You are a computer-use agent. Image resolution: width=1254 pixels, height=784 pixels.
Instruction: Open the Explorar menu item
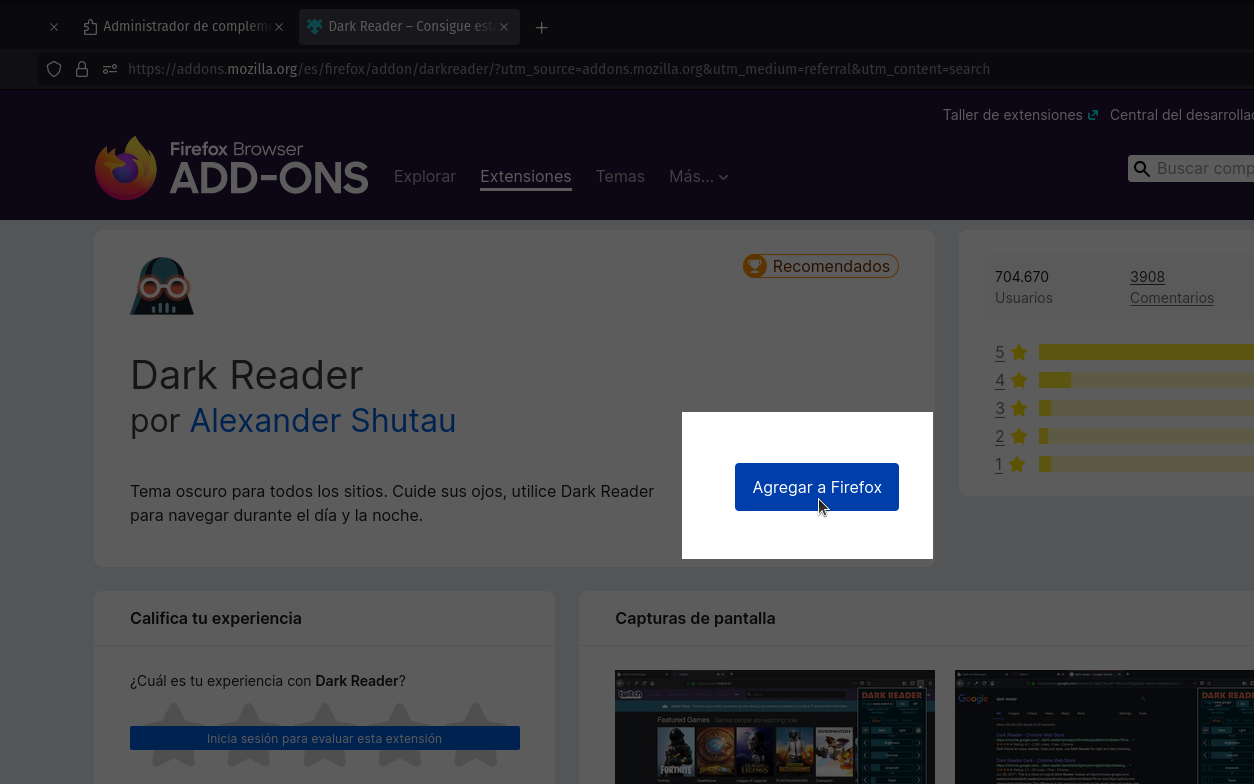click(x=424, y=176)
